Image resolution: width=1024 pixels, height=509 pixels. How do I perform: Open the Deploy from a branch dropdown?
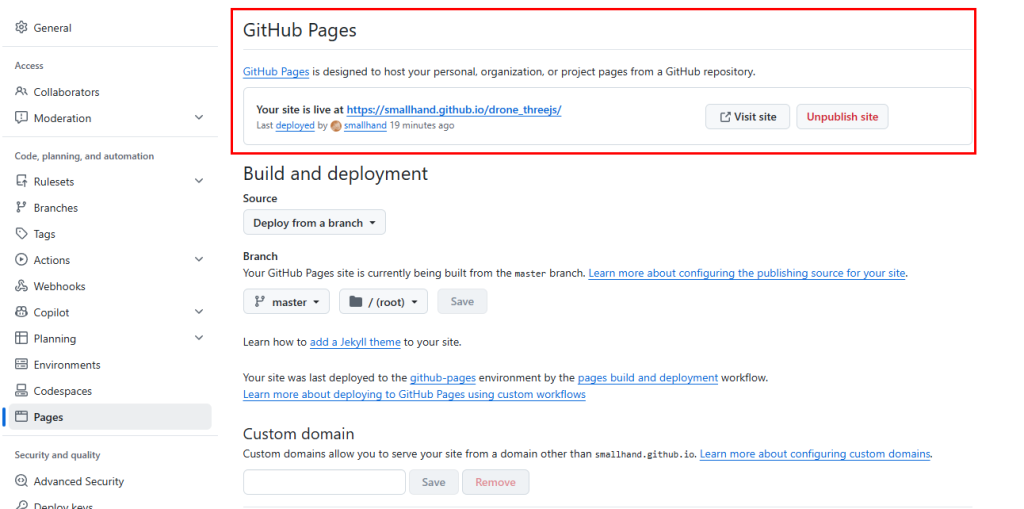tap(314, 223)
